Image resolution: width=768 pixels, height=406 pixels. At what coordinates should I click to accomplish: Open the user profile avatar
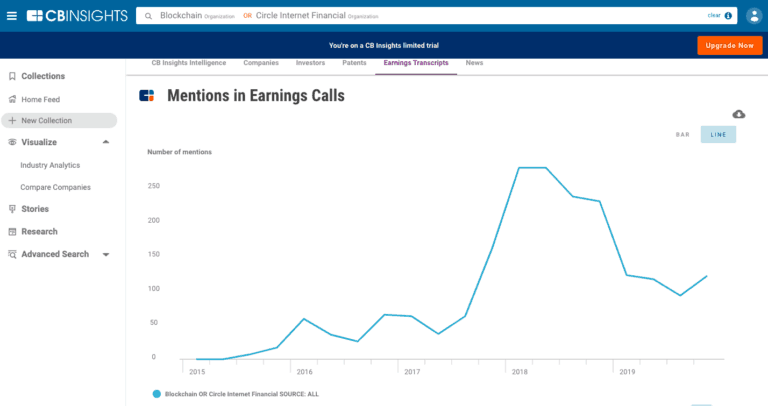754,16
